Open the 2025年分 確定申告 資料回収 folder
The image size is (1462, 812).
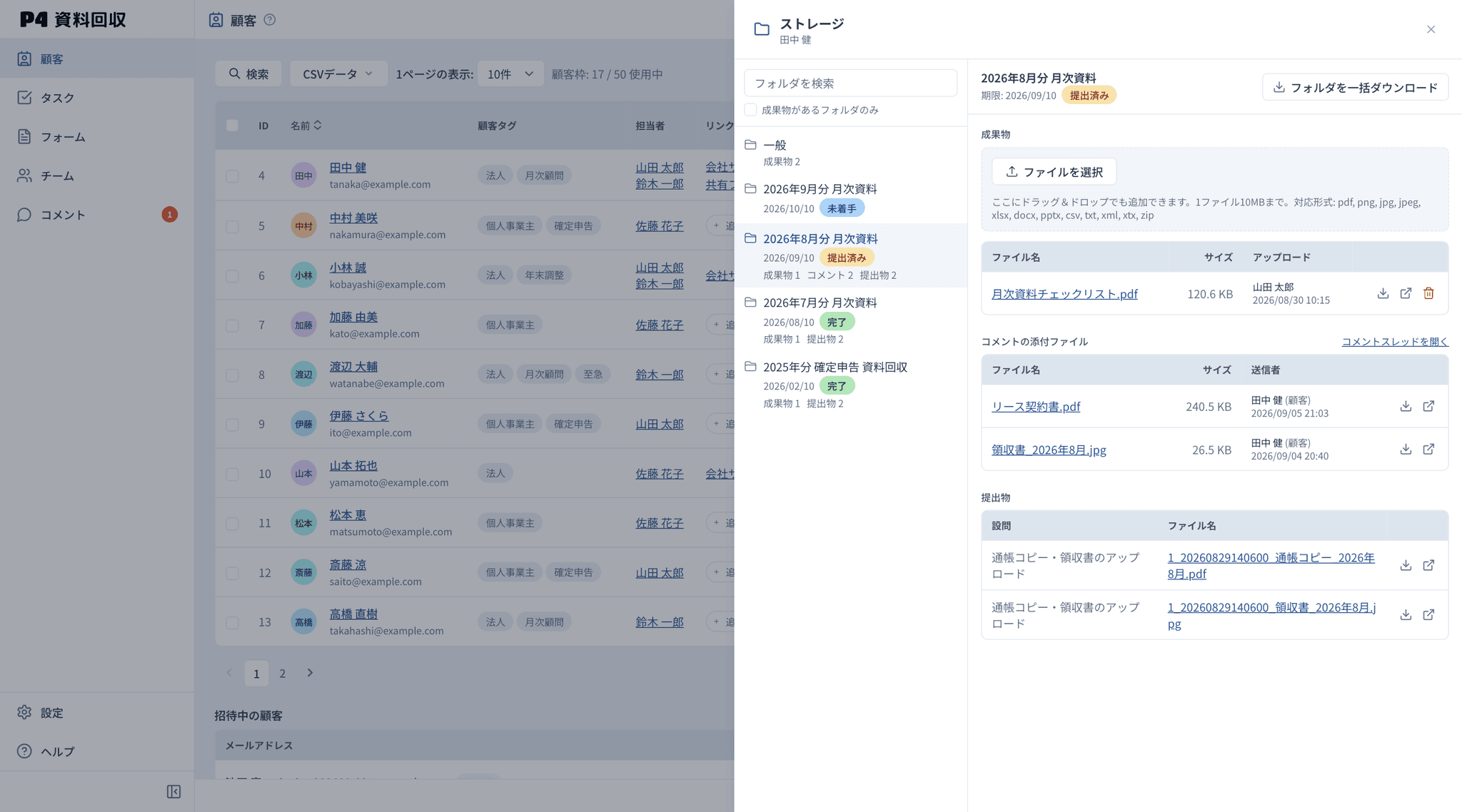(851, 385)
